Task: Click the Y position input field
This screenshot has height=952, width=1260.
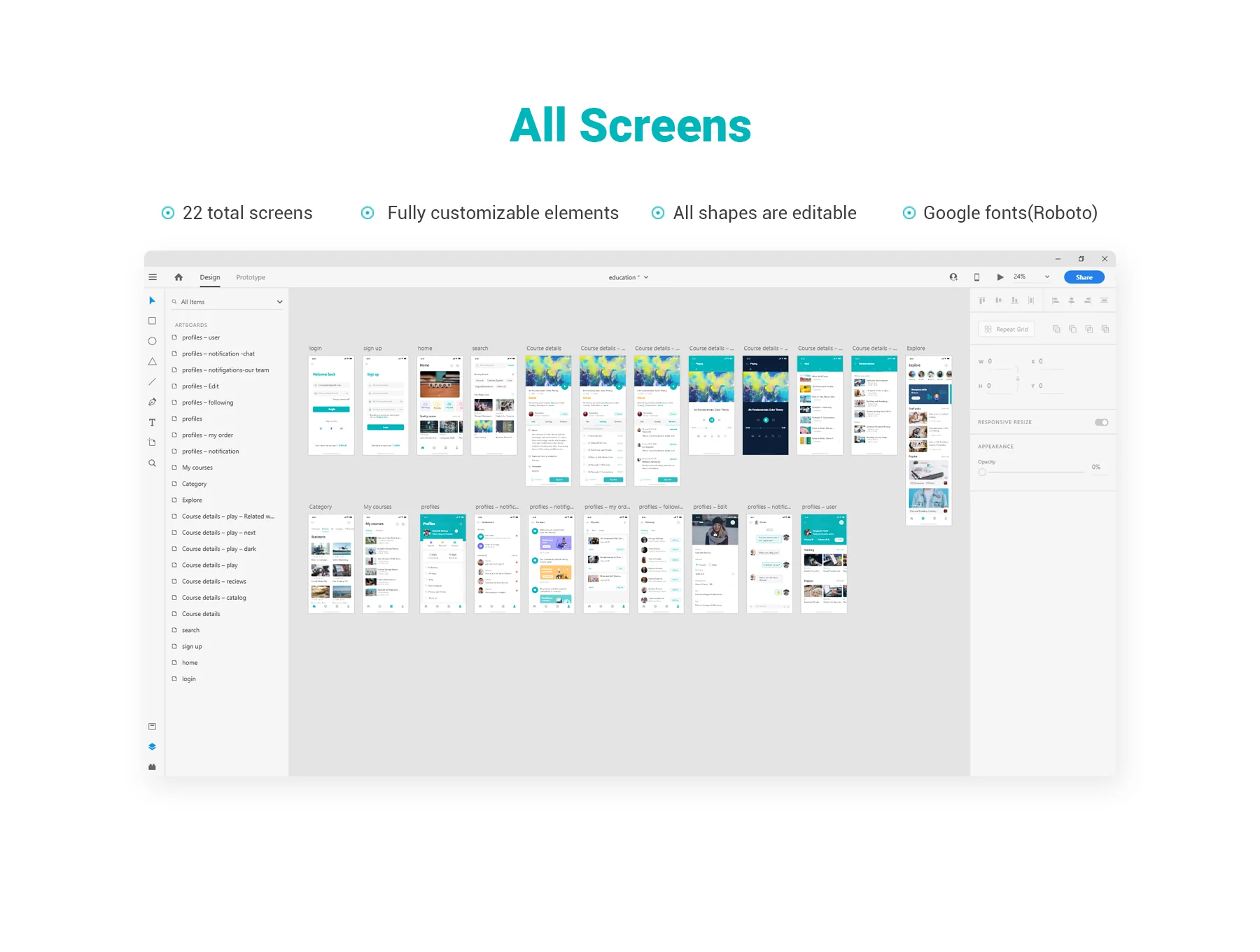Action: pyautogui.click(x=1053, y=386)
